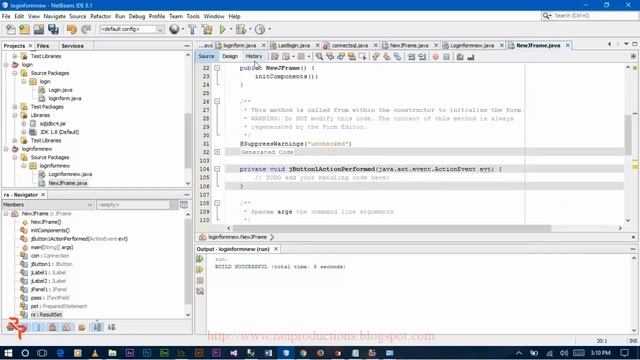Click the Build Project hammer icon
This screenshot has height=360, width=640.
[192, 29]
